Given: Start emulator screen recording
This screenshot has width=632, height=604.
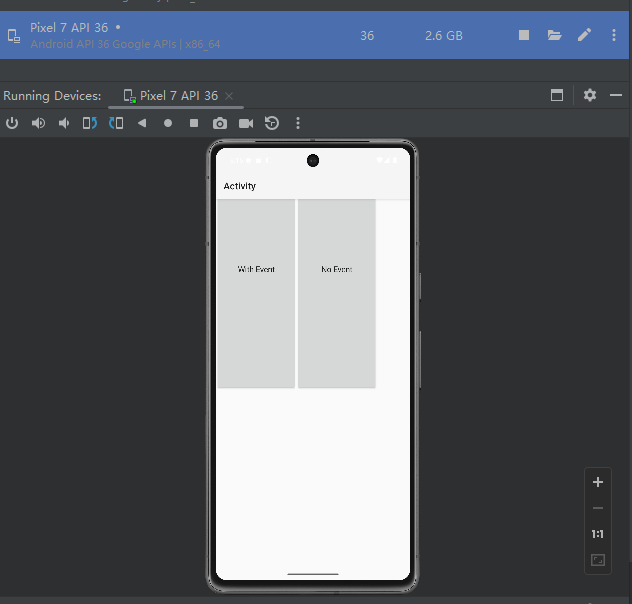Looking at the screenshot, I should click(246, 123).
